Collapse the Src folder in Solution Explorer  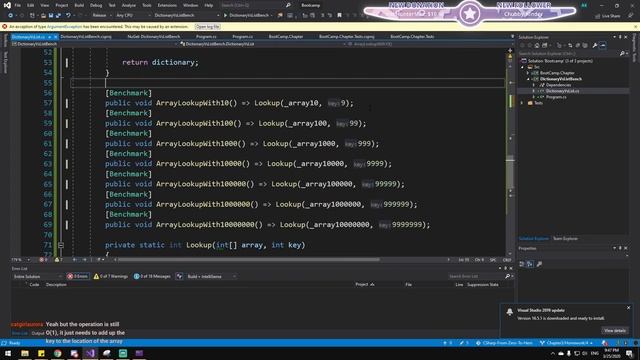click(x=523, y=67)
